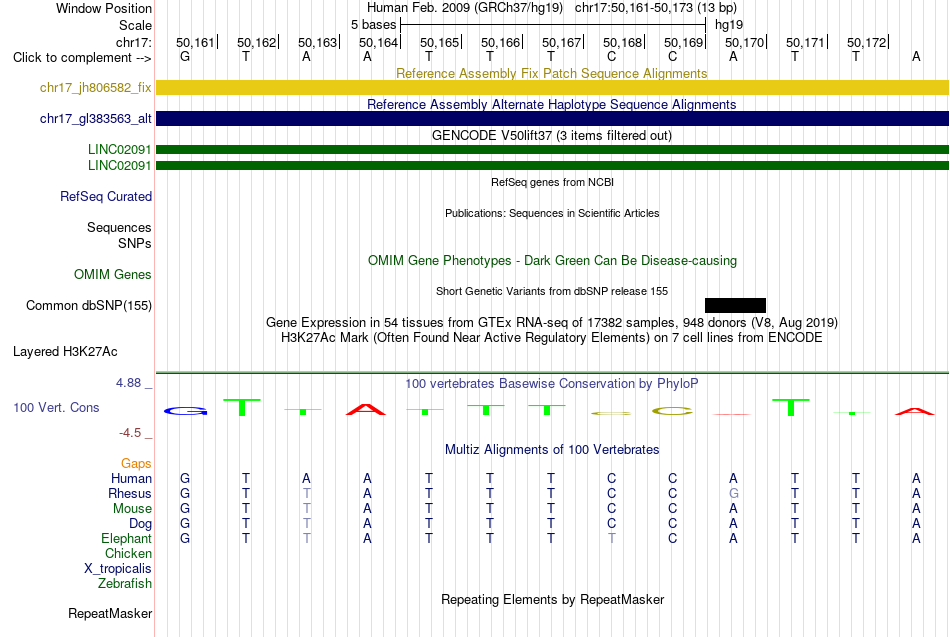Open 'Reference Assembly Alternate Haplotype Sequence Alignments' title

552,104
